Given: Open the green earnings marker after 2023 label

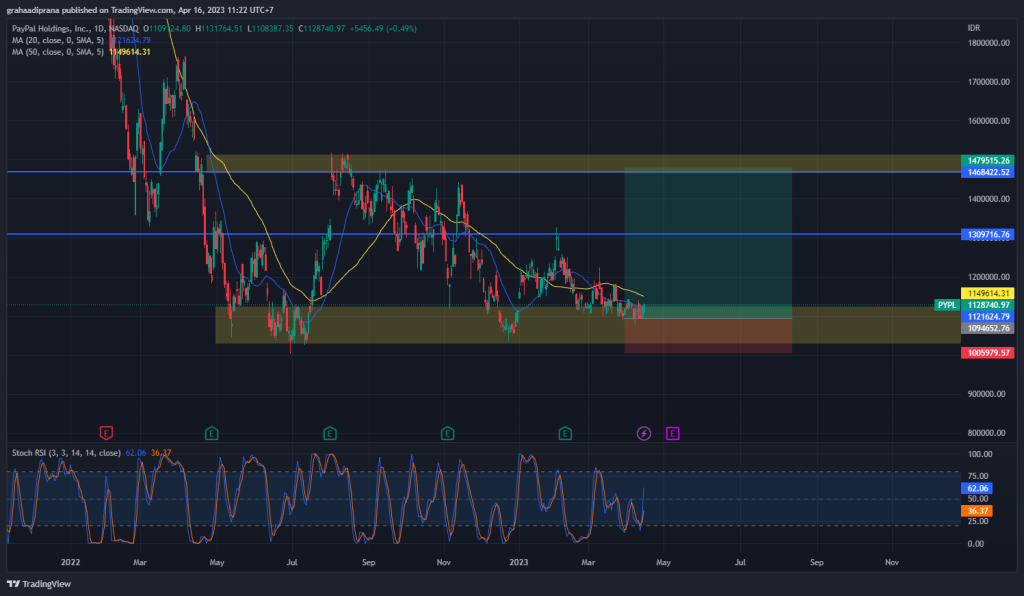Looking at the screenshot, I should 566,433.
